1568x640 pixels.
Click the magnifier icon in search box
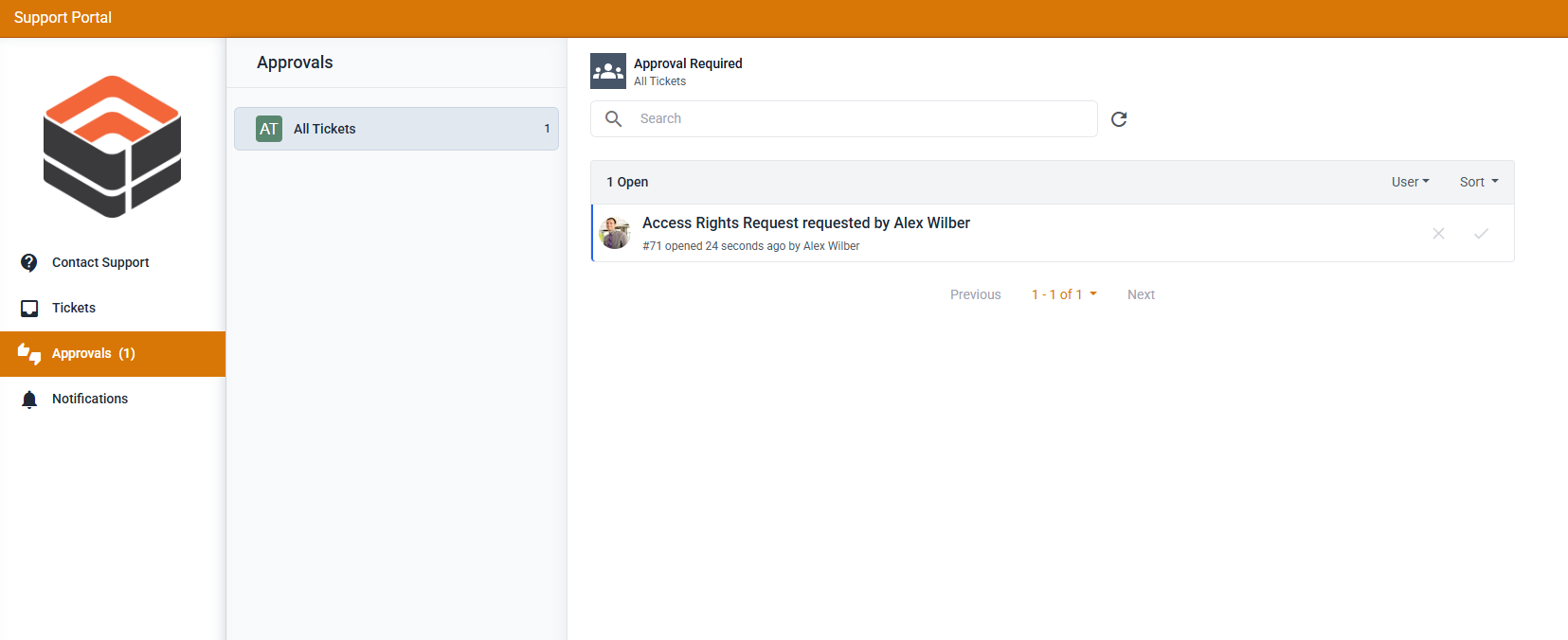[614, 118]
